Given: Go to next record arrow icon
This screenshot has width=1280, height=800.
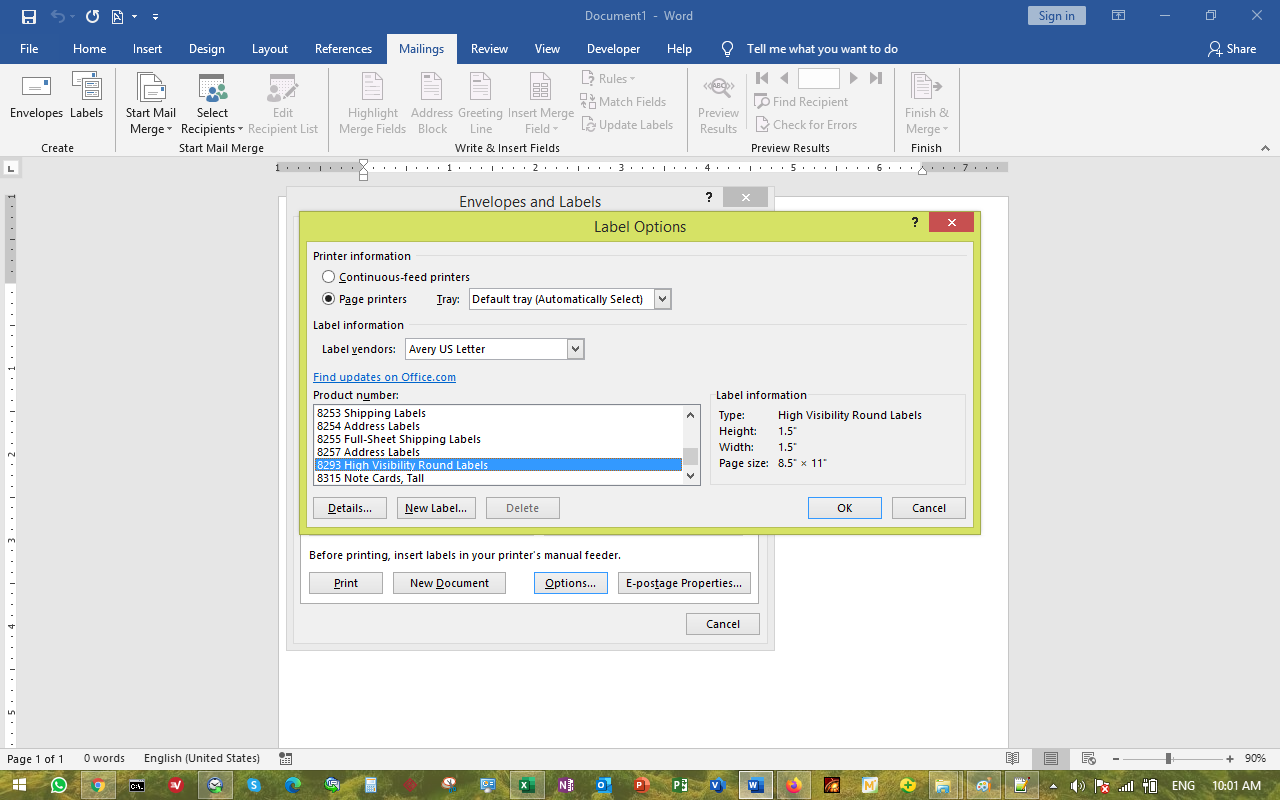Looking at the screenshot, I should point(853,78).
